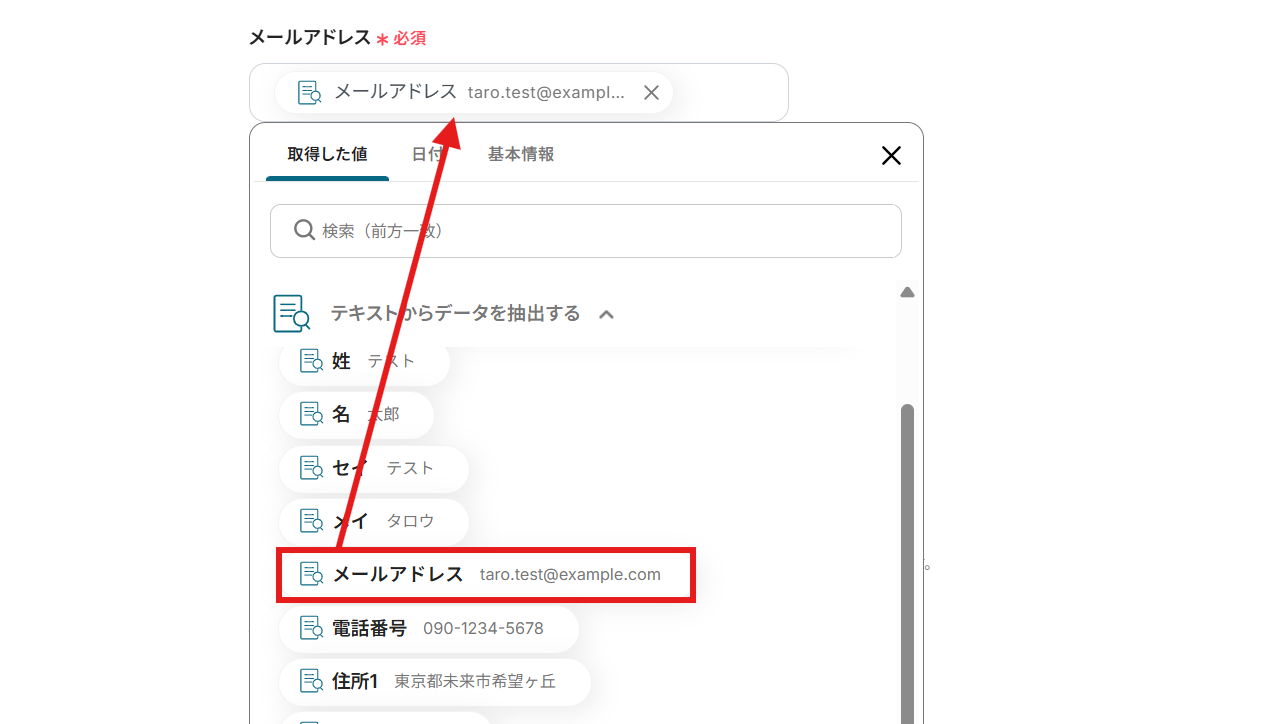Select the セイ テスト value

point(373,468)
